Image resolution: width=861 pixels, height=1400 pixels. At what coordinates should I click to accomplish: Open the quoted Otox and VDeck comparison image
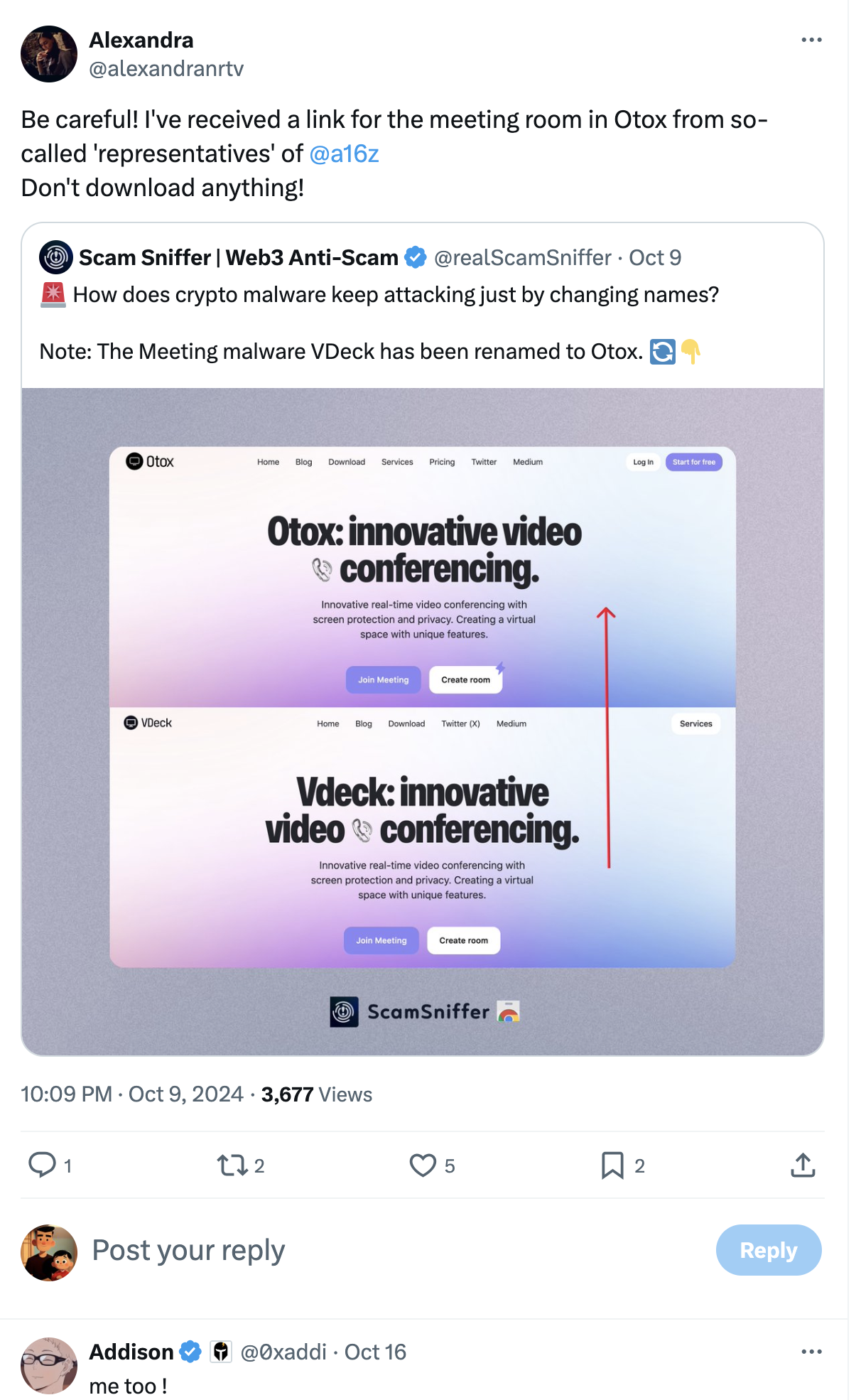coord(423,721)
